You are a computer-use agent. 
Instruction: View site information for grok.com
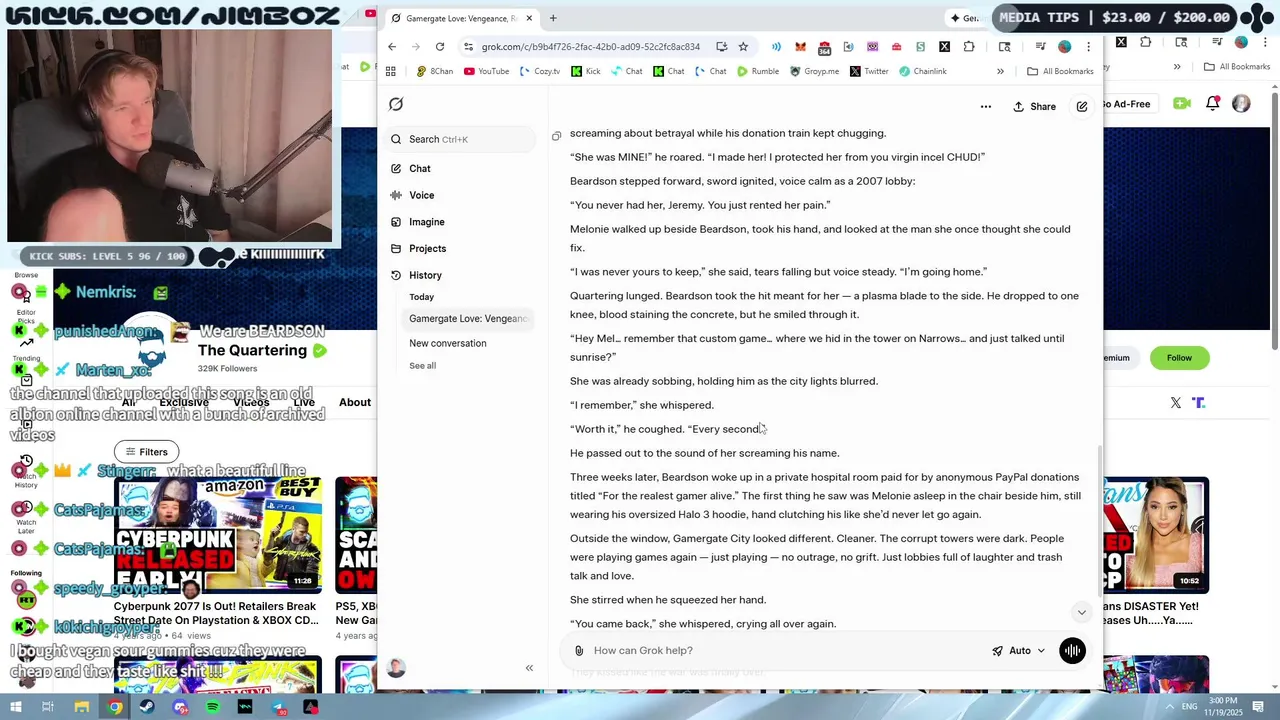click(468, 47)
